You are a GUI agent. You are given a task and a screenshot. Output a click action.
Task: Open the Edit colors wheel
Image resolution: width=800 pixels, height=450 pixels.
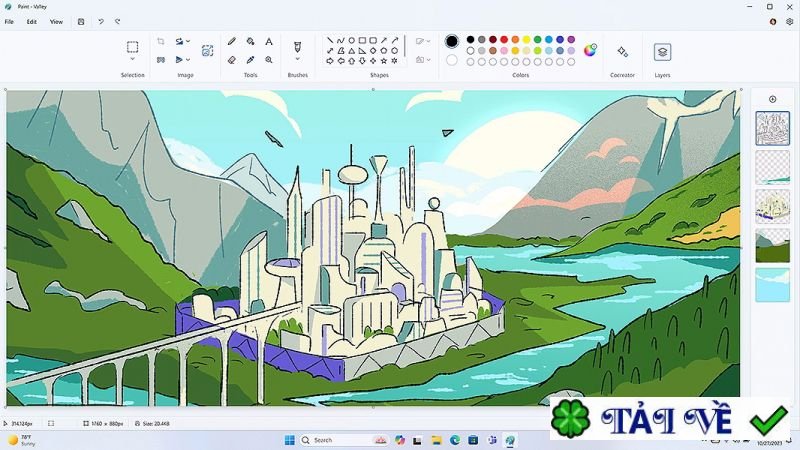(590, 50)
